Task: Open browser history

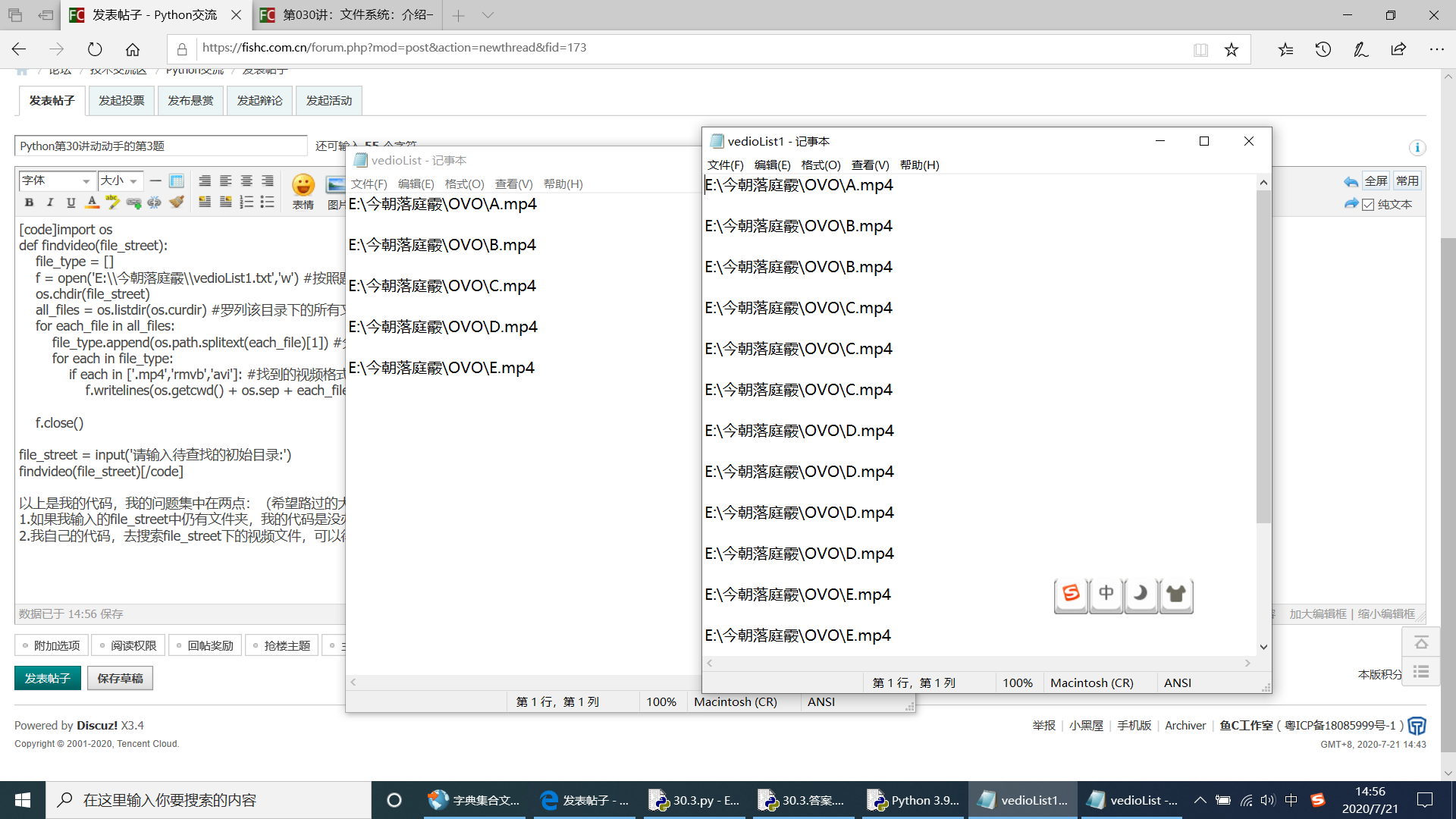Action: click(x=1323, y=49)
